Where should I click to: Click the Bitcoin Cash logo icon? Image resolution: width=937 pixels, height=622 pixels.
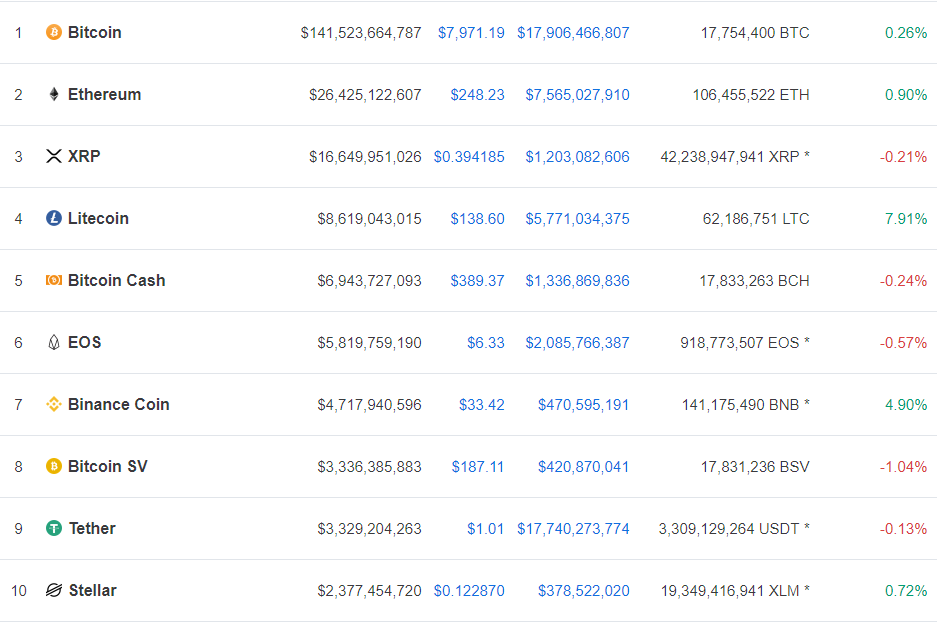54,280
